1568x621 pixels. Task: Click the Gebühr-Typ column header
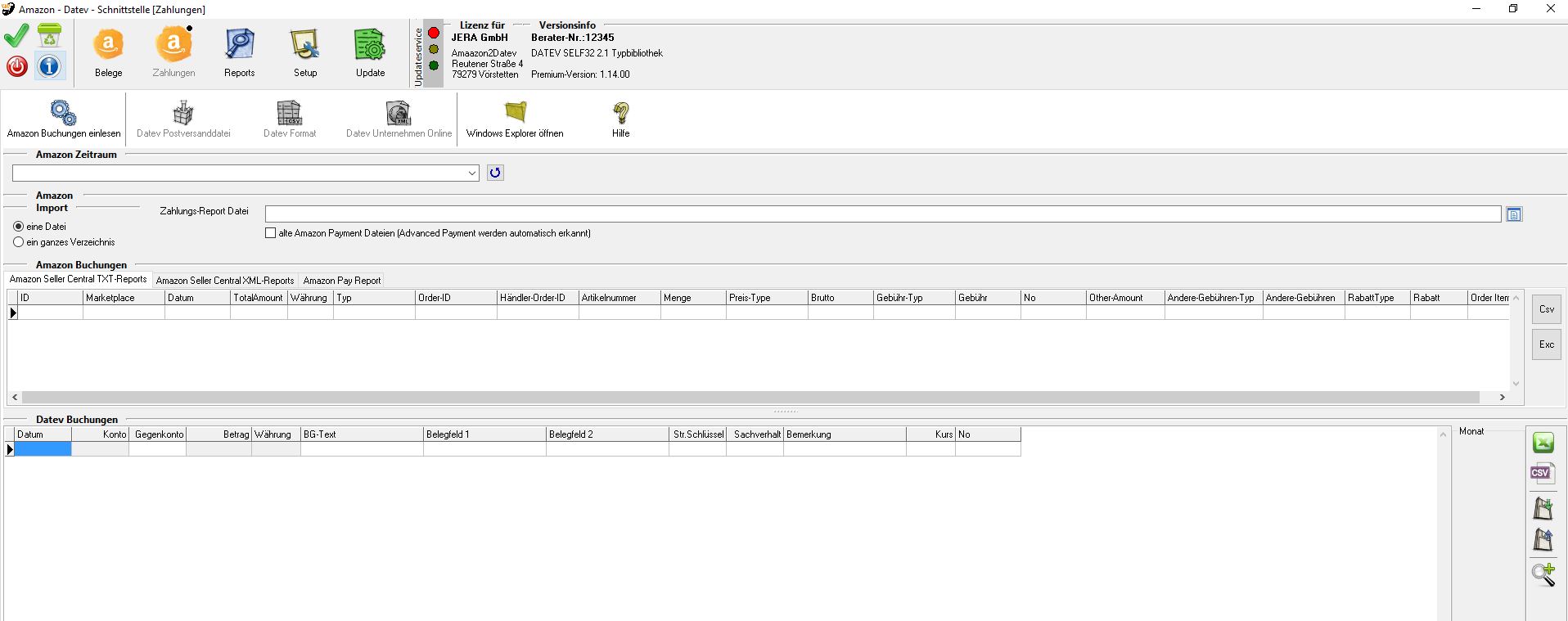914,298
